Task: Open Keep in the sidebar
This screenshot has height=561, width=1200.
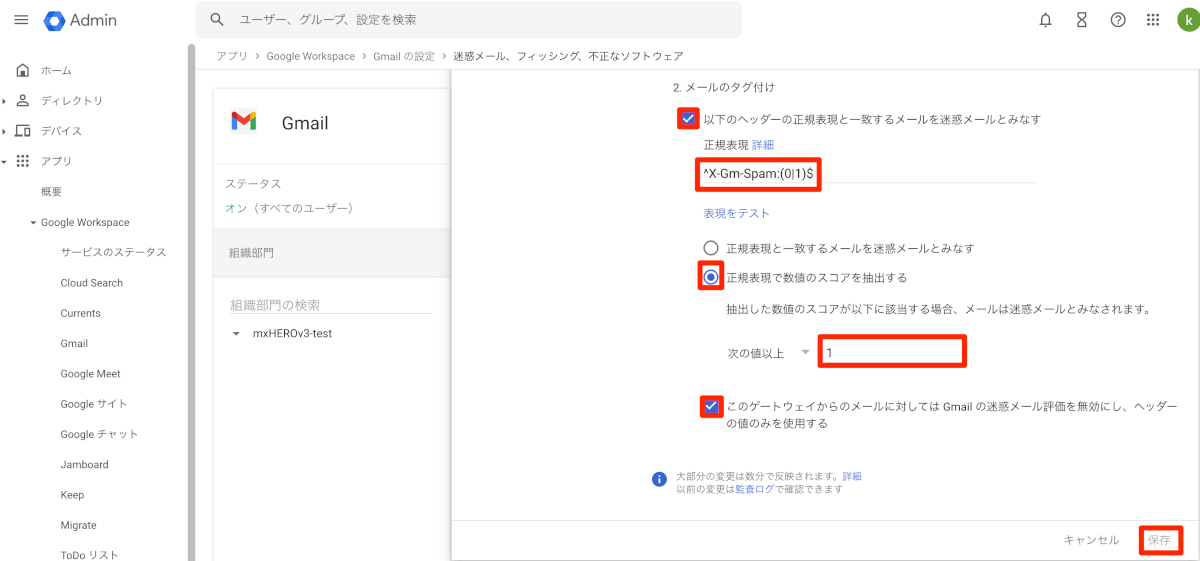Action: click(72, 495)
